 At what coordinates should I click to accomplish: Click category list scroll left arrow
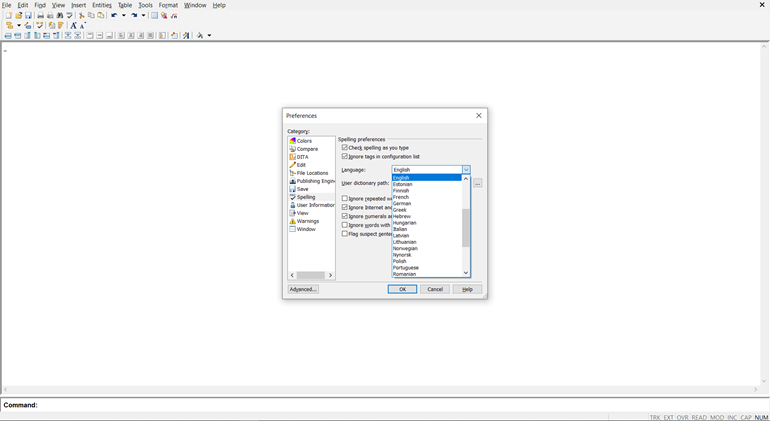(292, 275)
